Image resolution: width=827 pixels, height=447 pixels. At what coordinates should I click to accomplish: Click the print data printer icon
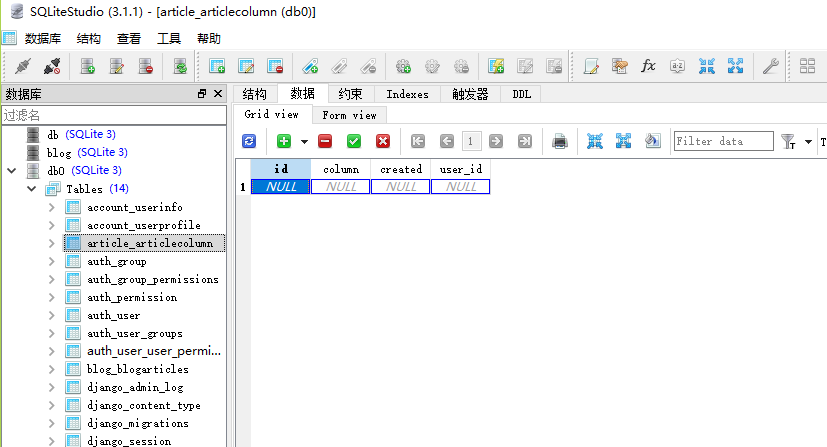pyautogui.click(x=560, y=141)
